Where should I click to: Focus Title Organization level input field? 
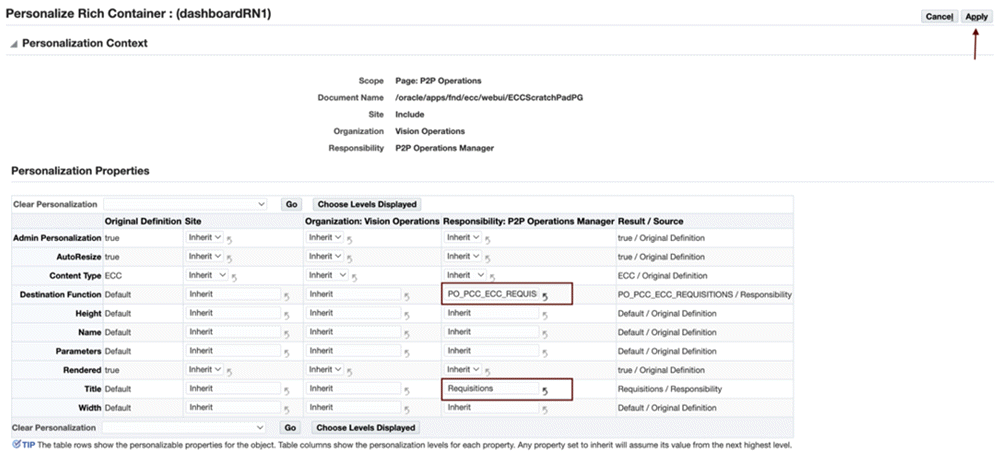click(354, 388)
